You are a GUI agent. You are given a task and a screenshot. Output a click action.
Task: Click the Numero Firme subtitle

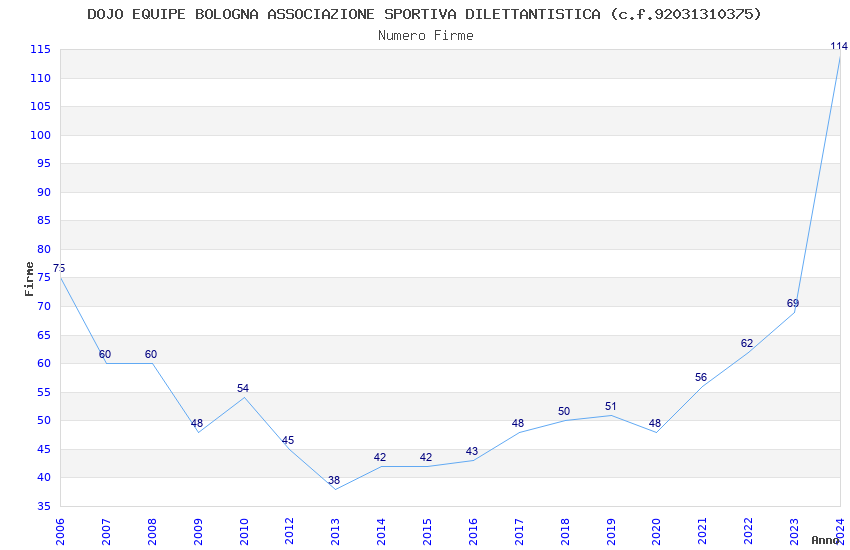[426, 36]
